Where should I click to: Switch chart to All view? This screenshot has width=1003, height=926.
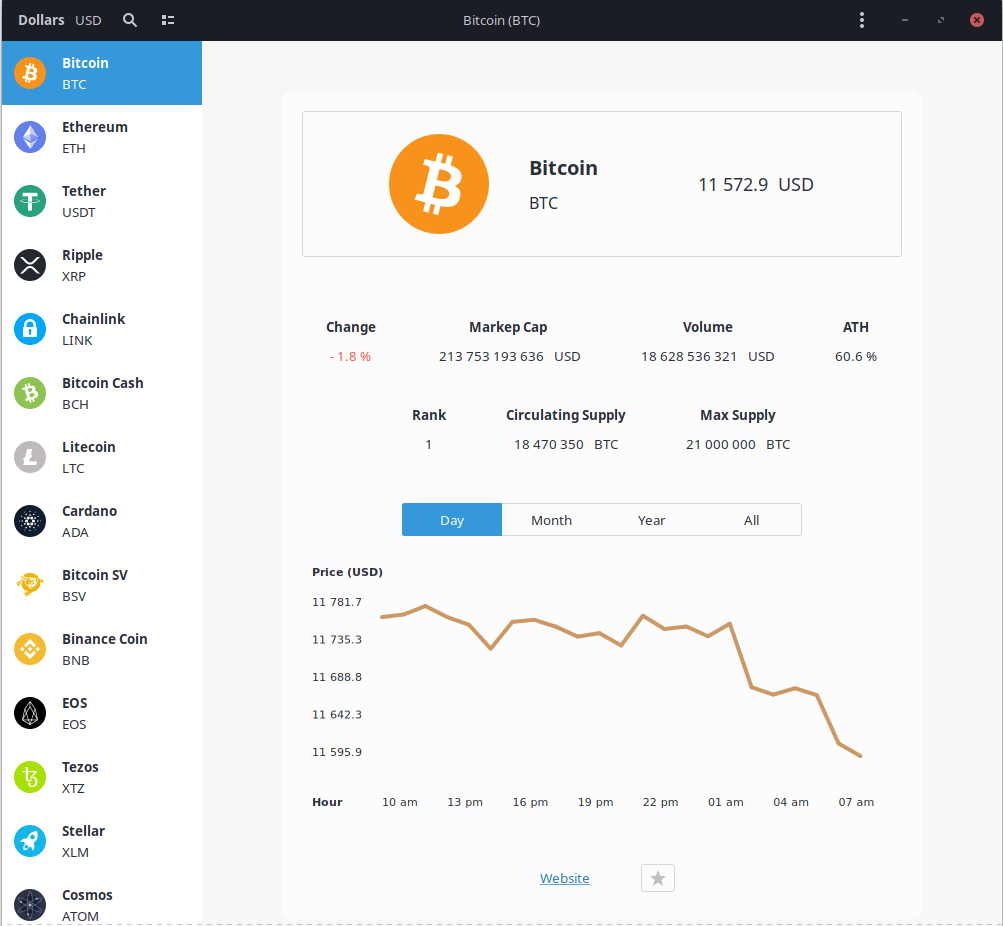click(x=751, y=520)
